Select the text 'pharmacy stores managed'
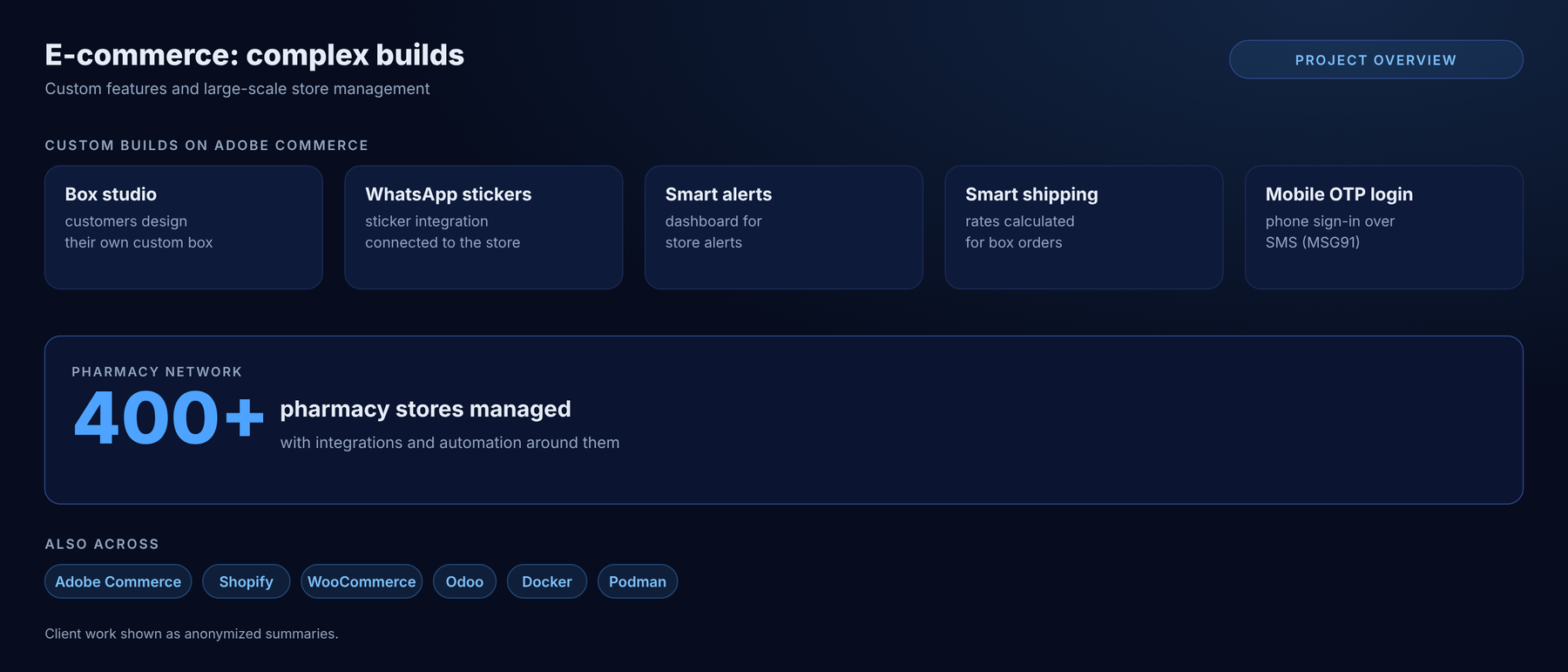The height and width of the screenshot is (672, 1568). pyautogui.click(x=425, y=410)
